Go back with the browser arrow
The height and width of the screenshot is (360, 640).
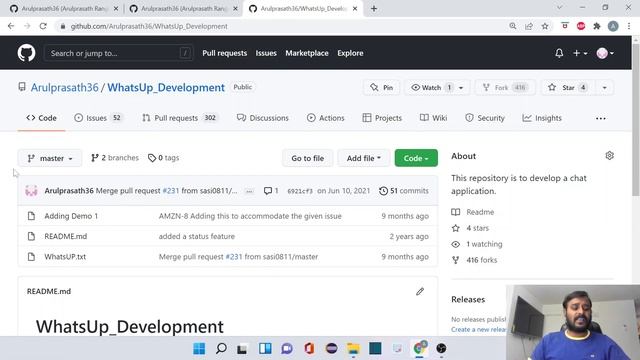(x=11, y=26)
